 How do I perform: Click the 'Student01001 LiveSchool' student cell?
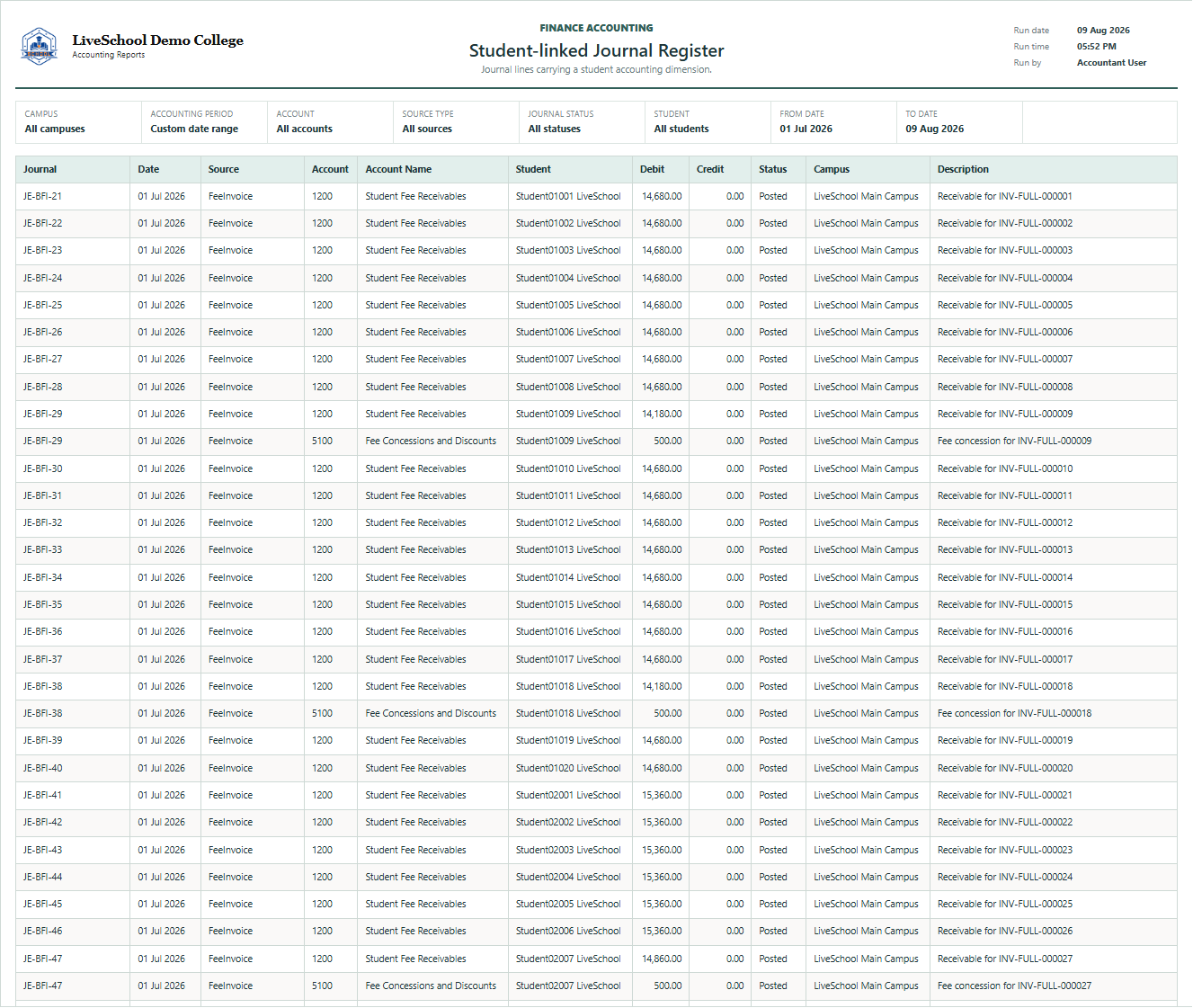[568, 196]
